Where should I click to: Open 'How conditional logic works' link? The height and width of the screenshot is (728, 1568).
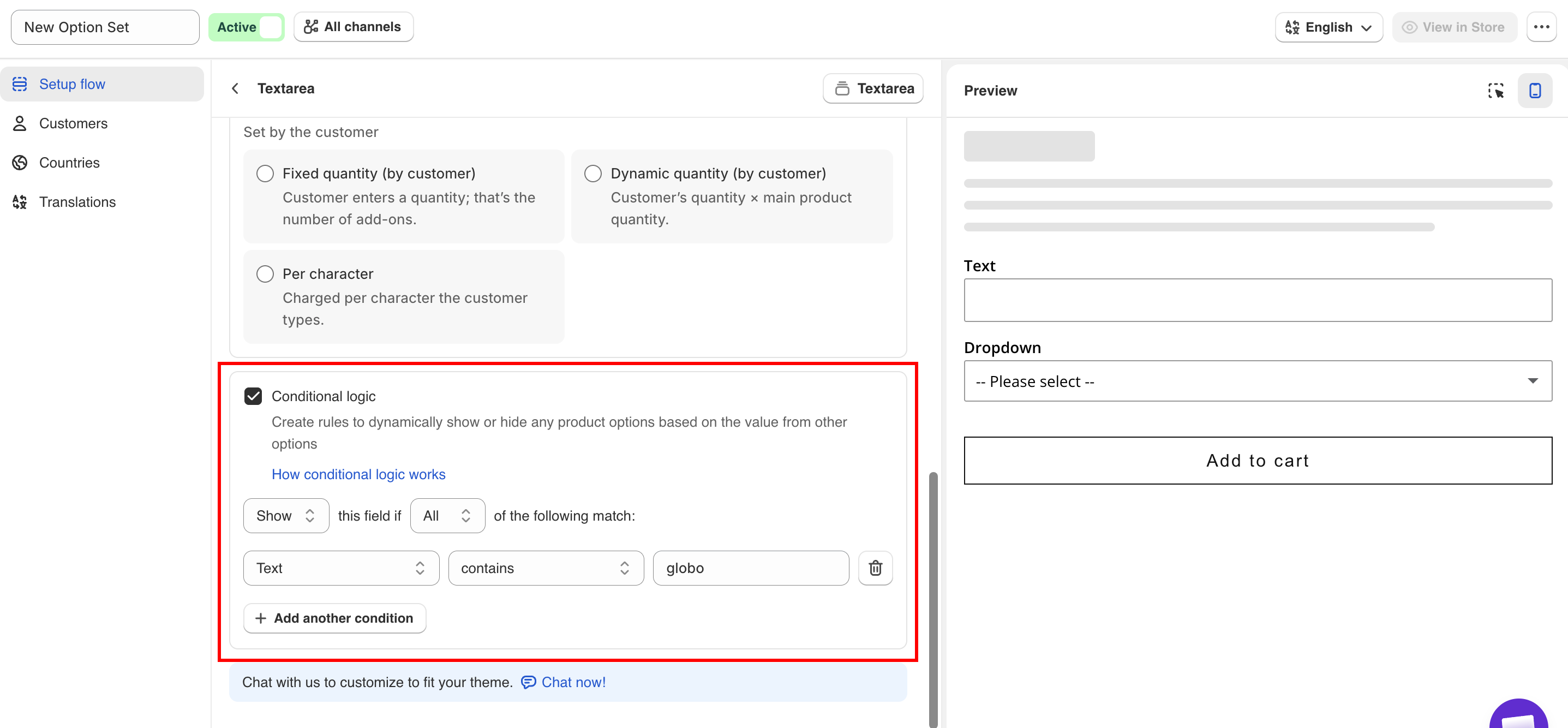point(358,474)
